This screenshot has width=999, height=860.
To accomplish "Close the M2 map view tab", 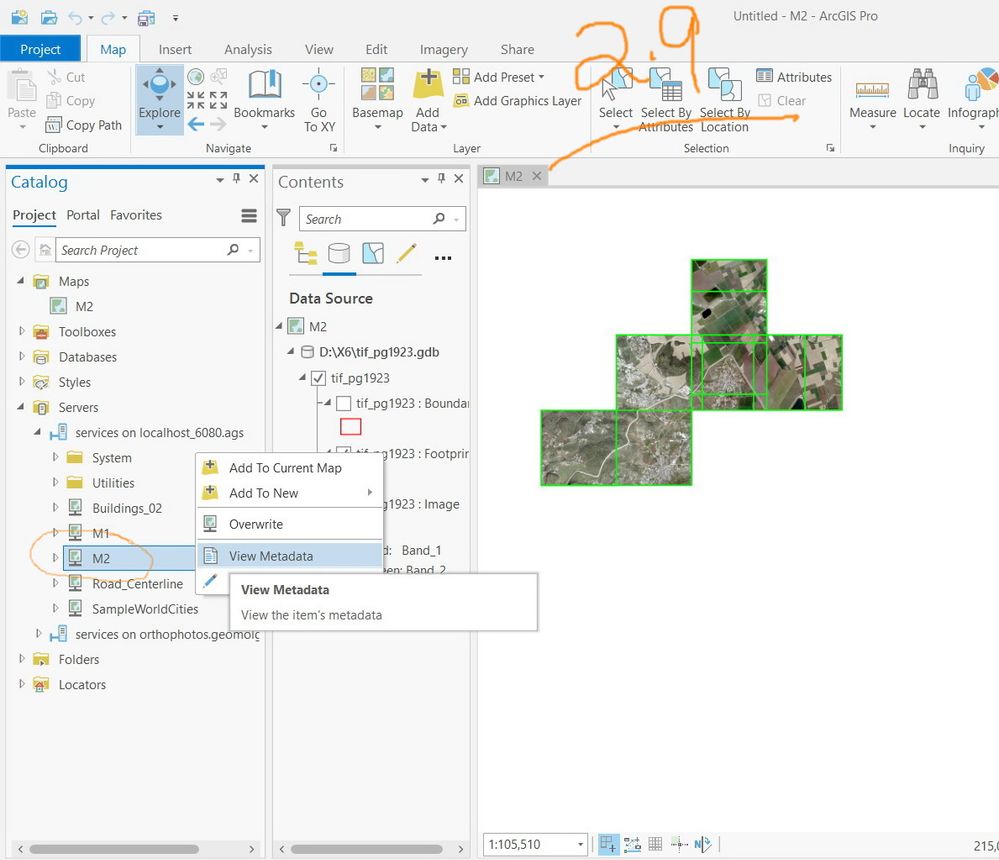I will [x=537, y=176].
